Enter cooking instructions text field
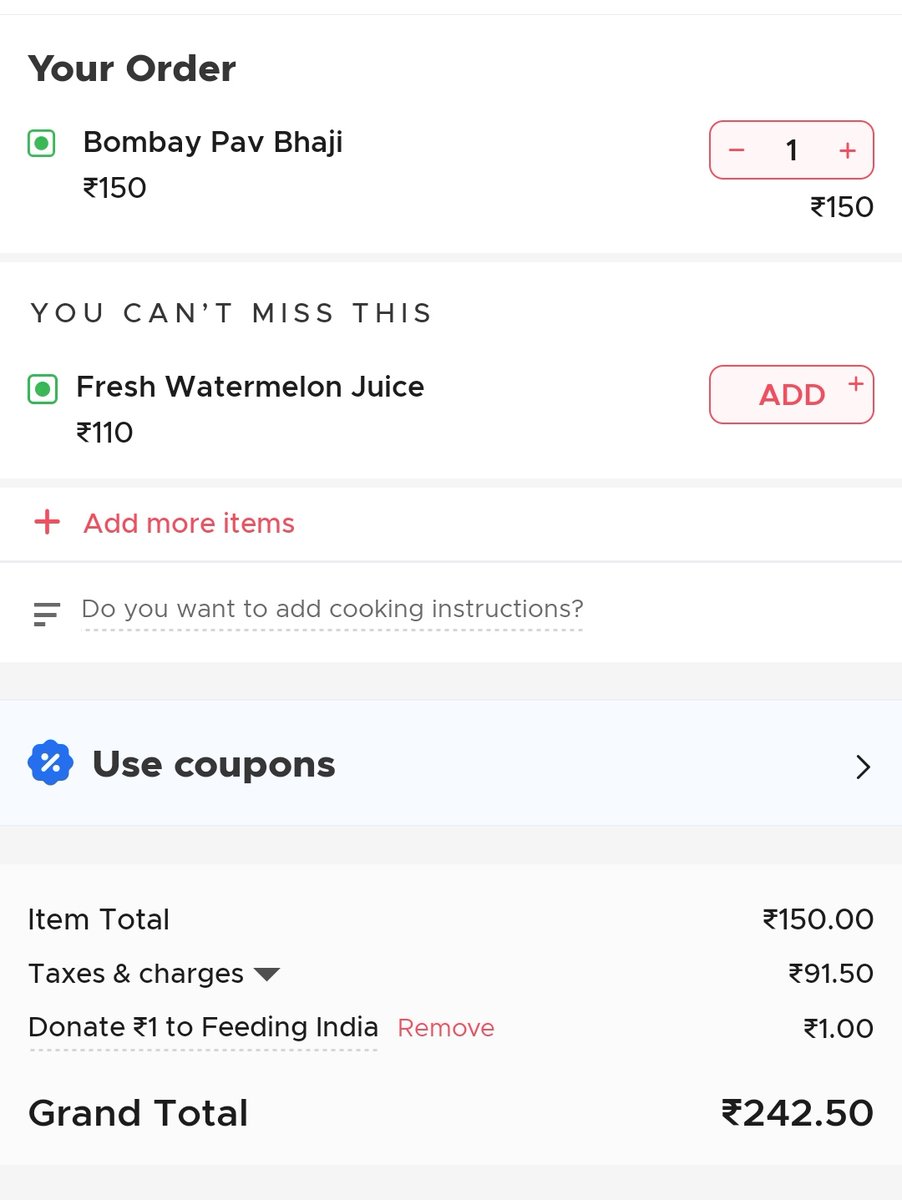The image size is (902, 1200). [332, 610]
